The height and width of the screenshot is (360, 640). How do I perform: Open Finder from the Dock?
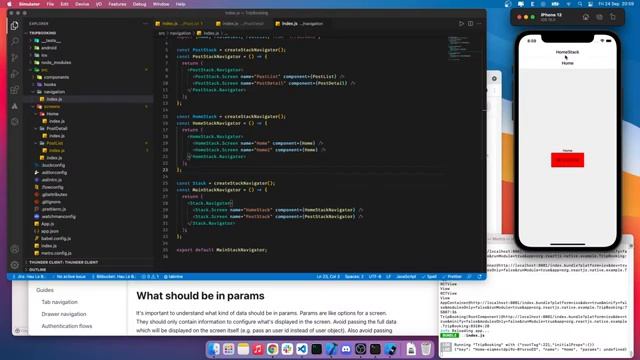(x=213, y=349)
